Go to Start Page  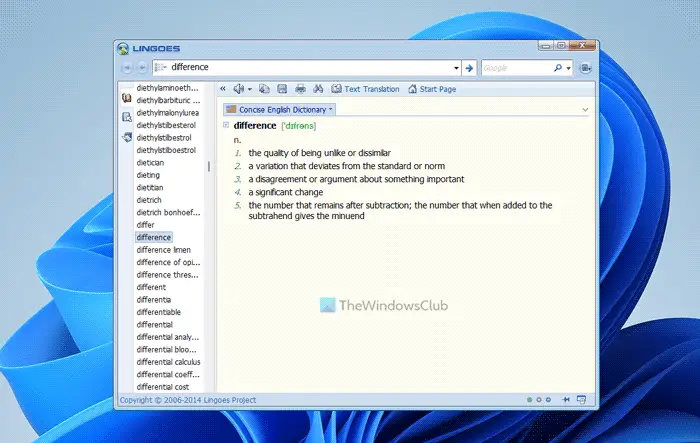[432, 89]
